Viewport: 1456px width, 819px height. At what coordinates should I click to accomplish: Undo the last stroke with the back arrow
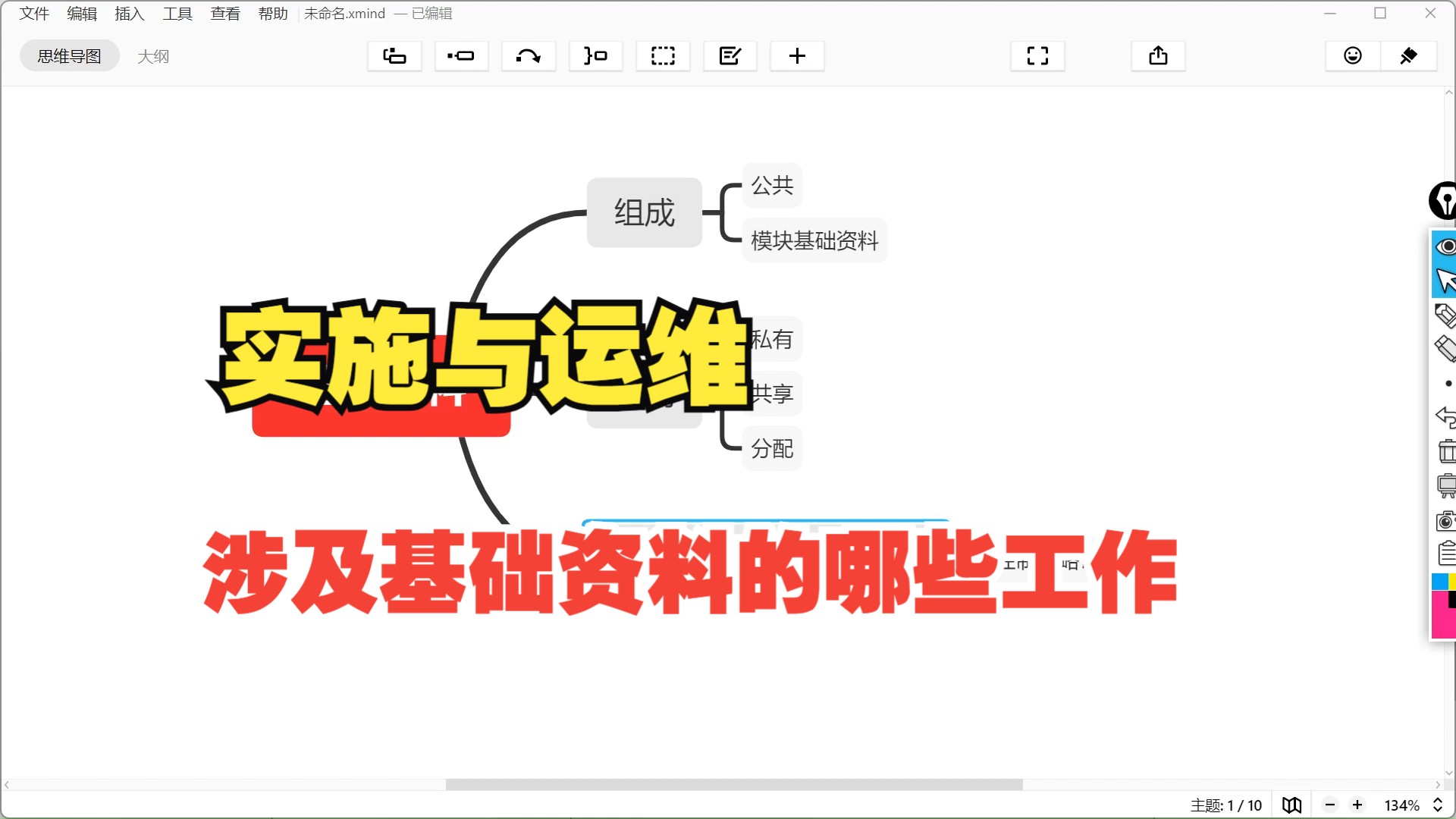(x=1445, y=417)
